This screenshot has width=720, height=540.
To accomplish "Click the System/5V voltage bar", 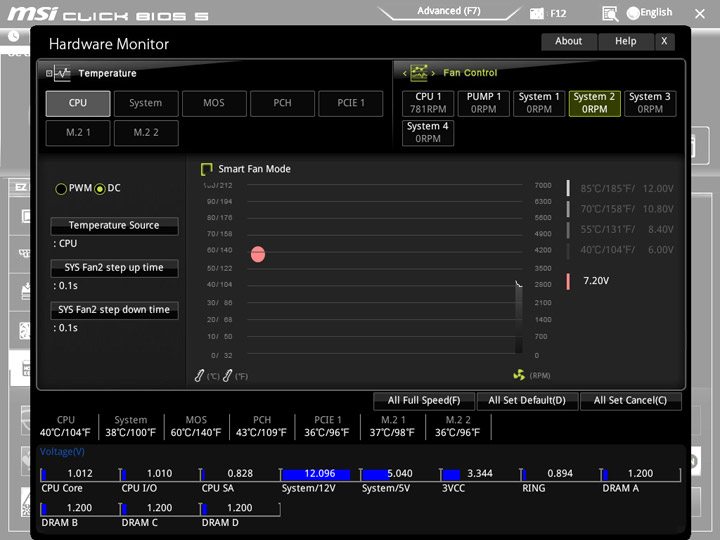I will click(x=376, y=474).
